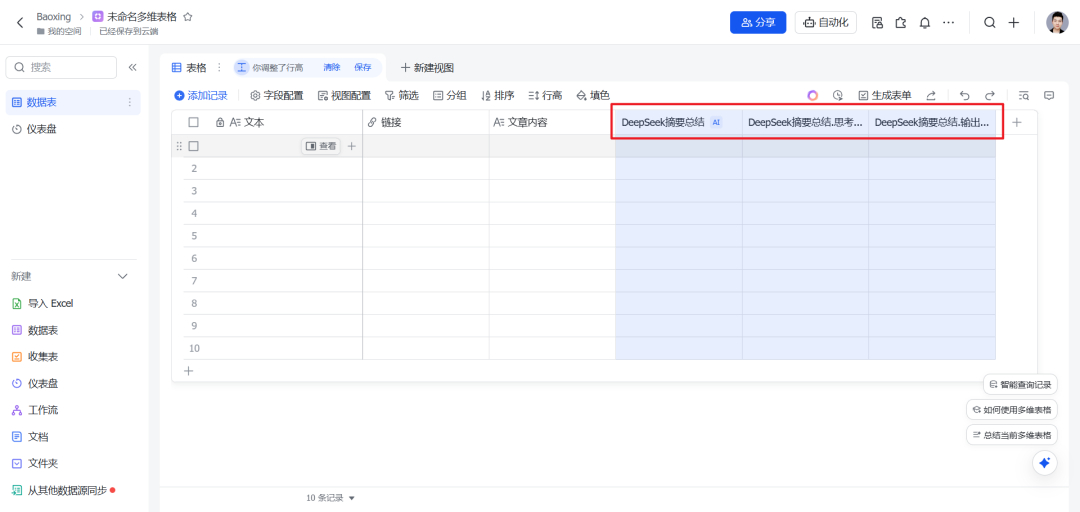Open the plugin puzzle-piece icon
Screen dimensions: 1080x512
tap(901, 23)
